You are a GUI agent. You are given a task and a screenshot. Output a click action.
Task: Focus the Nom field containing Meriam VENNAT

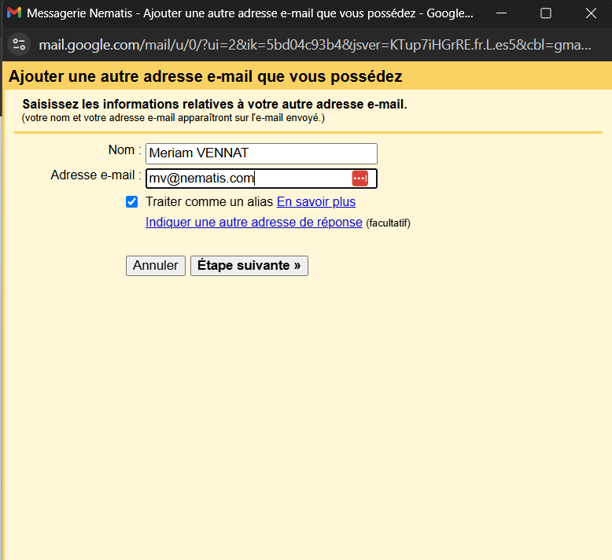[260, 153]
